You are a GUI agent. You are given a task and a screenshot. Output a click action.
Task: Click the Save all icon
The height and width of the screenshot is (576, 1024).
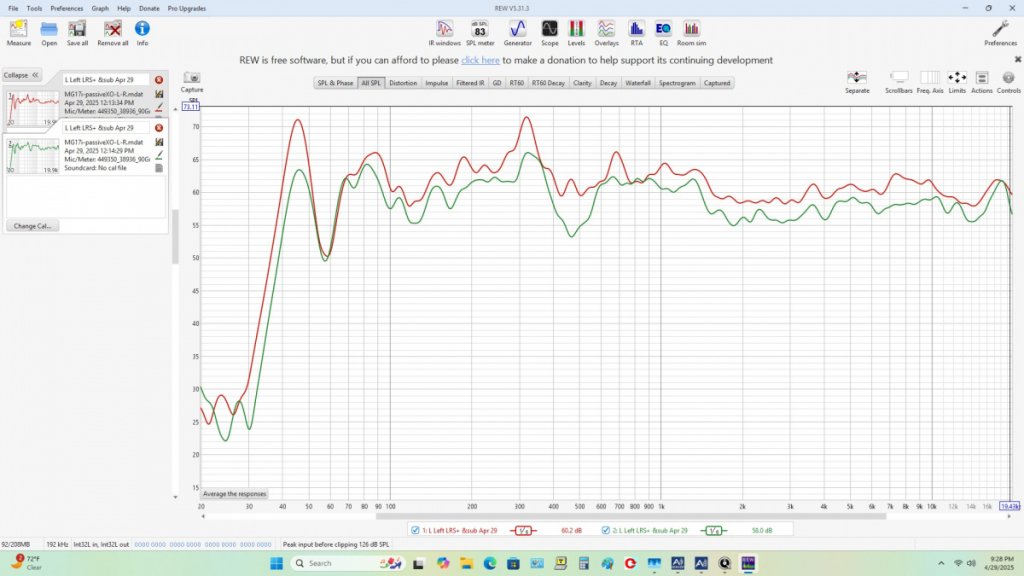pyautogui.click(x=77, y=33)
